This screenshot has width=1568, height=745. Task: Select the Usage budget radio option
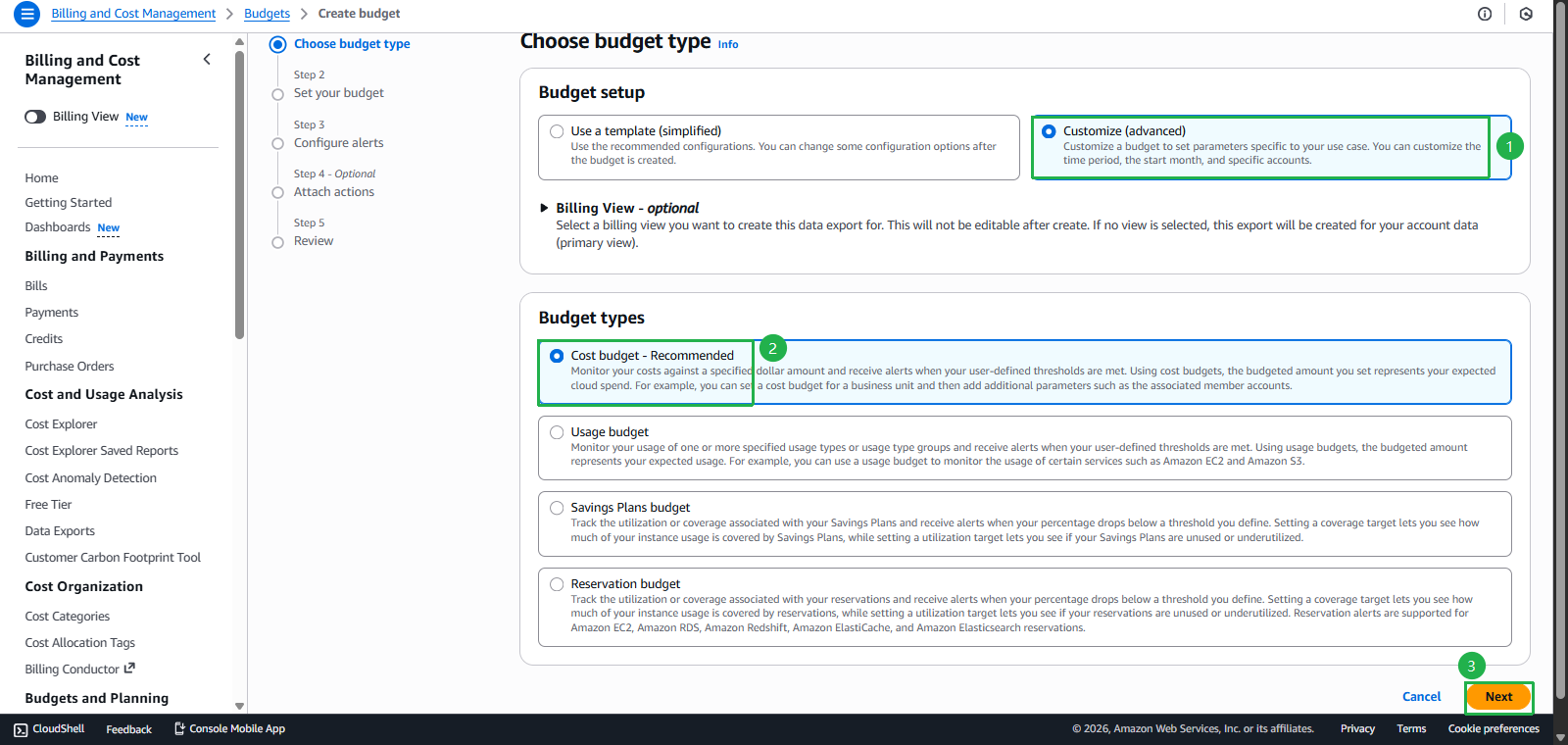557,432
